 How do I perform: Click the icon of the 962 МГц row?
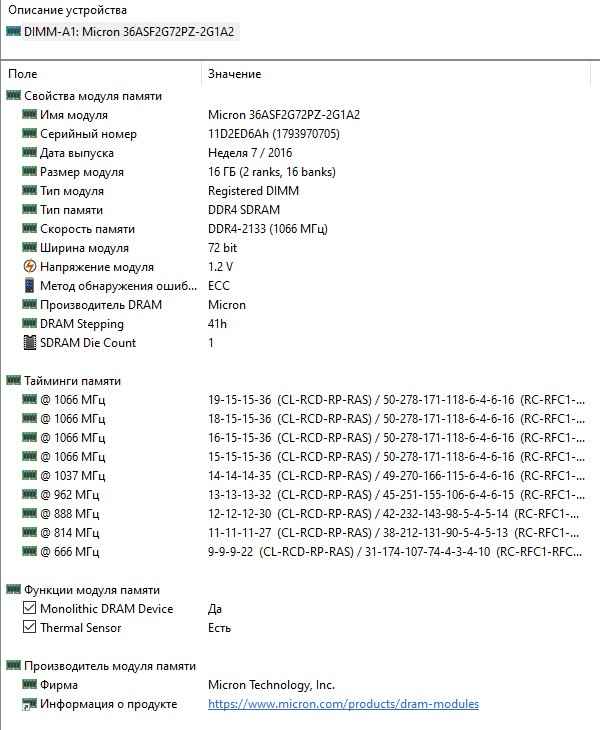pos(29,494)
